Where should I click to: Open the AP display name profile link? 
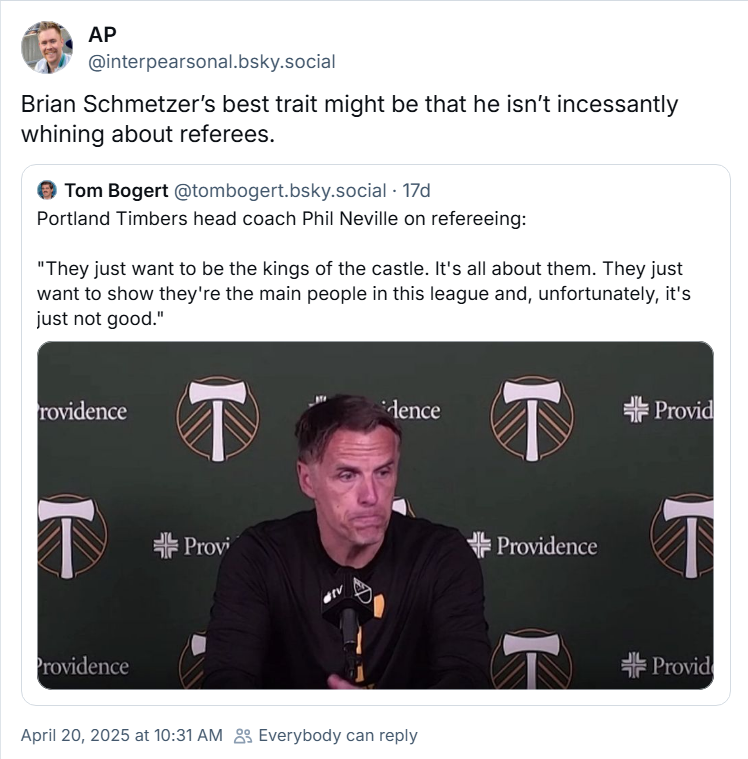[x=102, y=35]
